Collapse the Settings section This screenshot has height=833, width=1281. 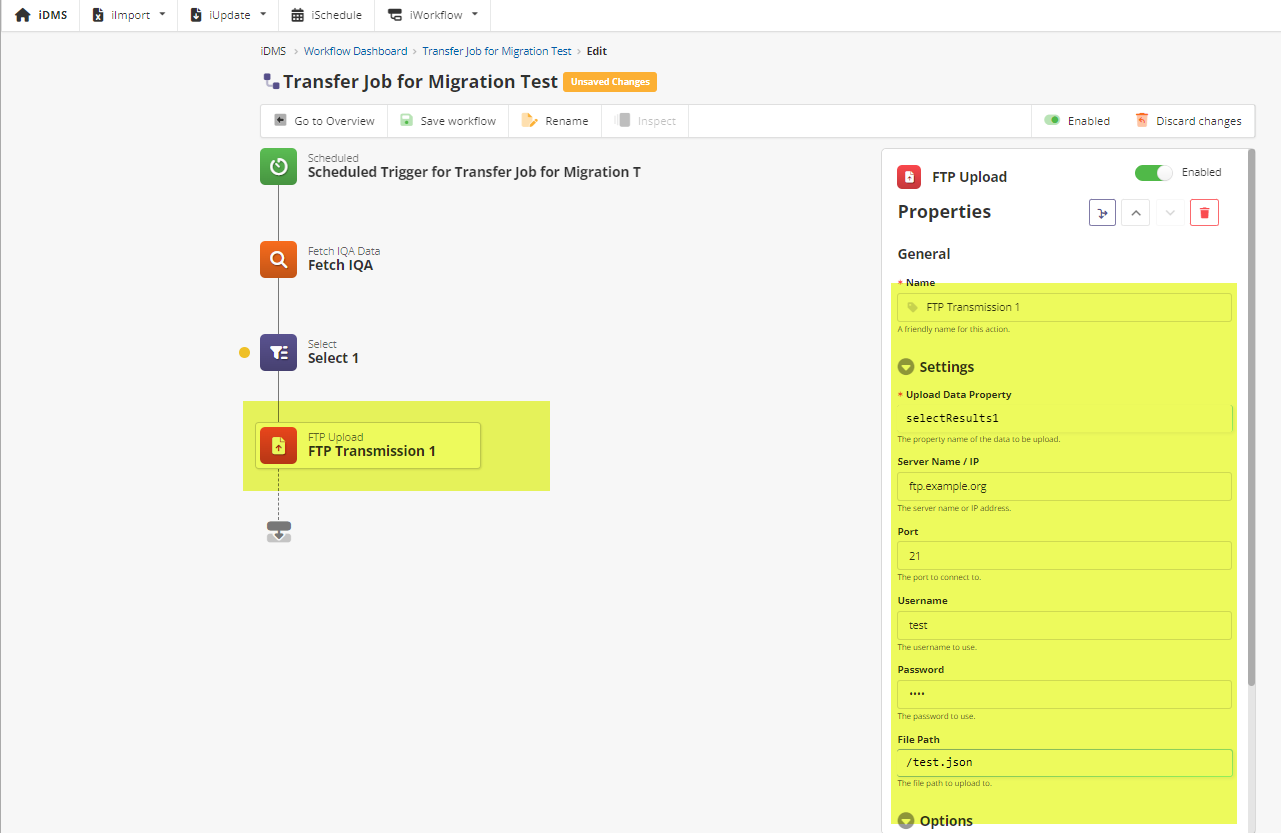point(906,367)
